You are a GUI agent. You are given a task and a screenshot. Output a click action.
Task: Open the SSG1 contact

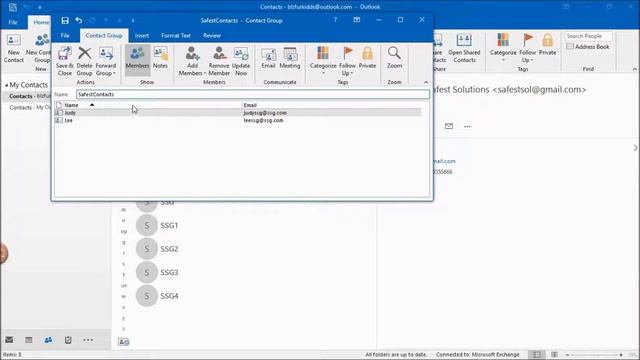(169, 225)
